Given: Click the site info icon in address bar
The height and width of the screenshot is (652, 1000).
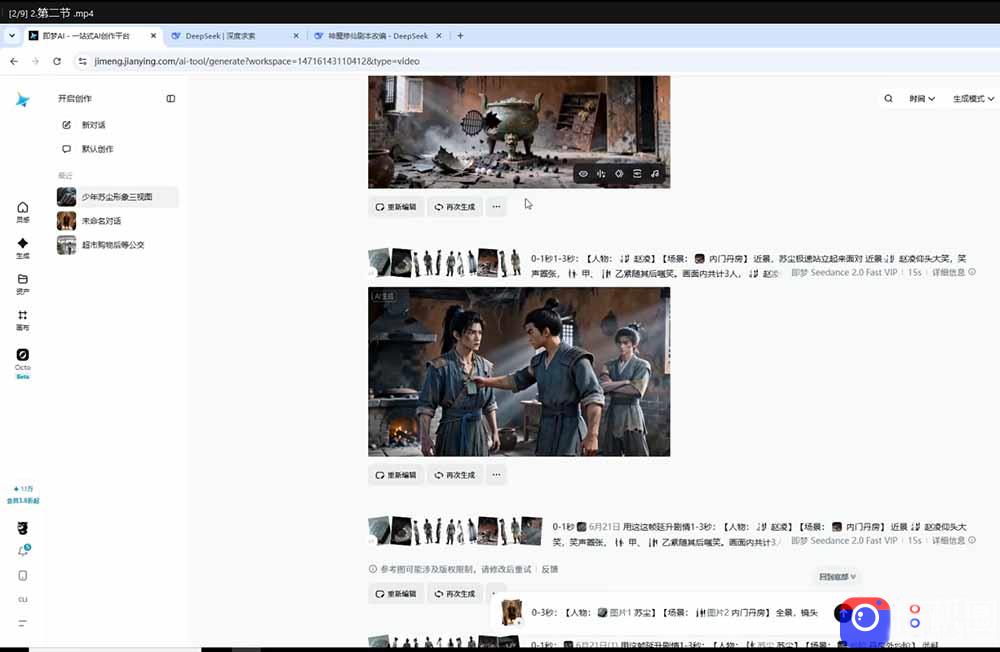Looking at the screenshot, I should 82,61.
